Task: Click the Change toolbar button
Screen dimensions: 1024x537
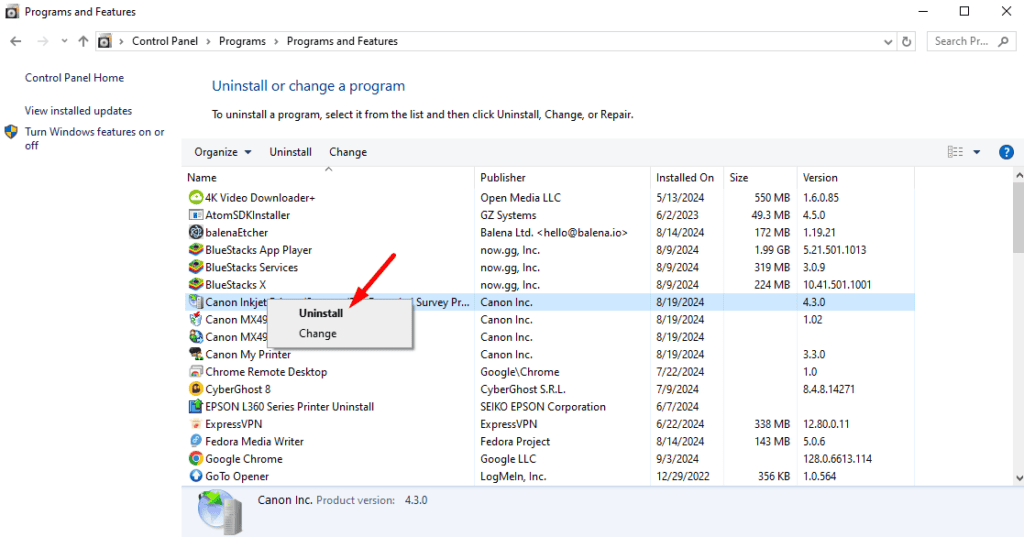Action: click(348, 152)
